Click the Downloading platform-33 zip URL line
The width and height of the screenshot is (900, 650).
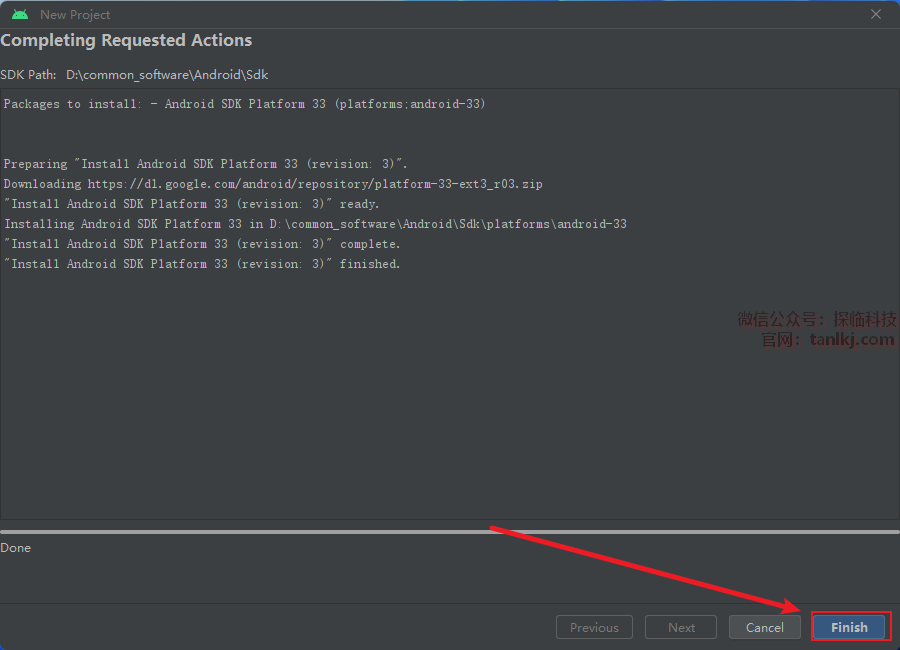point(273,184)
